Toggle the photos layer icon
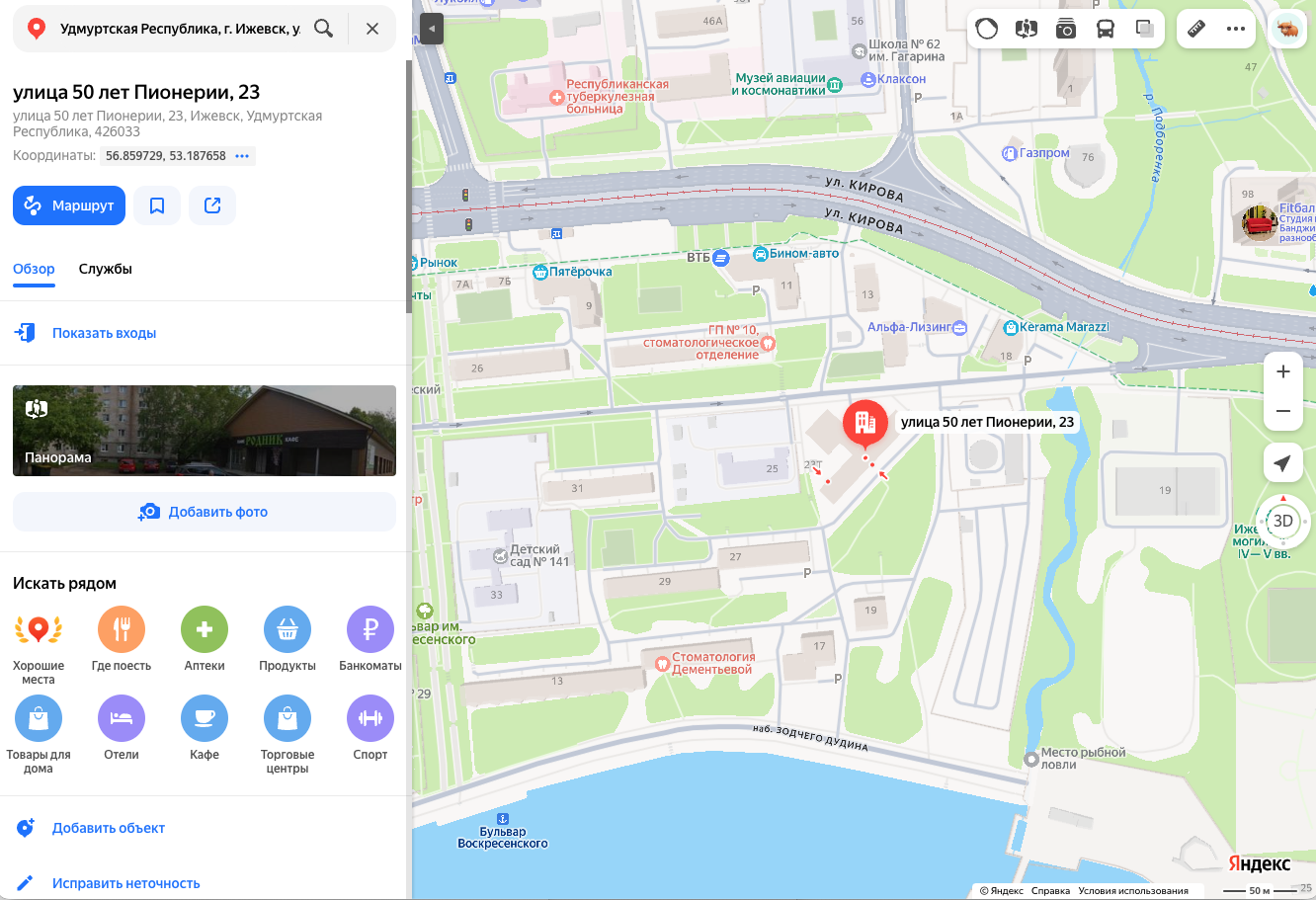 point(1066,29)
